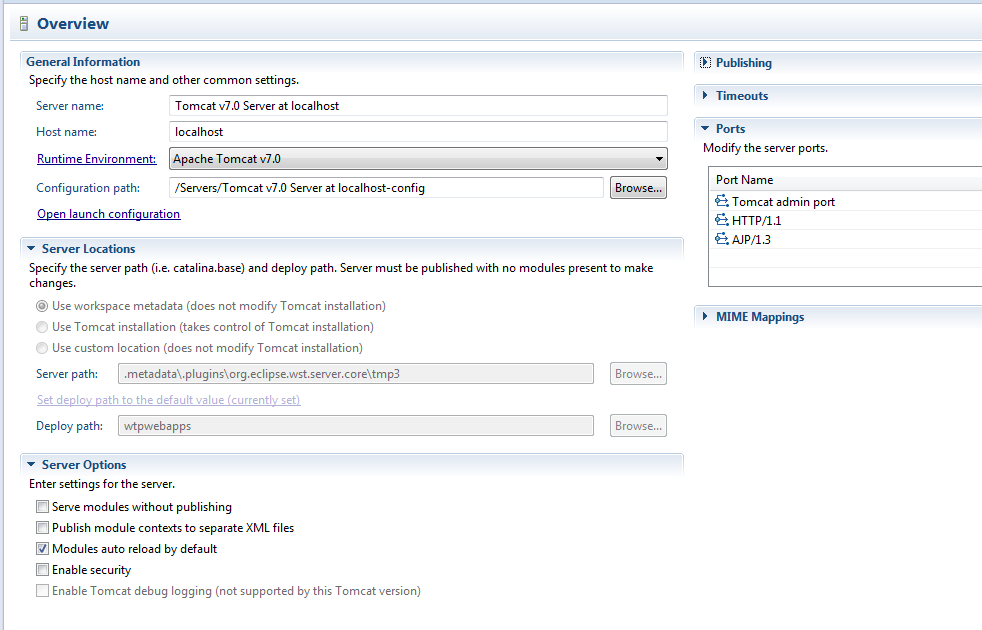Image resolution: width=982 pixels, height=630 pixels.
Task: Collapse the Server Options section
Action: pos(31,465)
